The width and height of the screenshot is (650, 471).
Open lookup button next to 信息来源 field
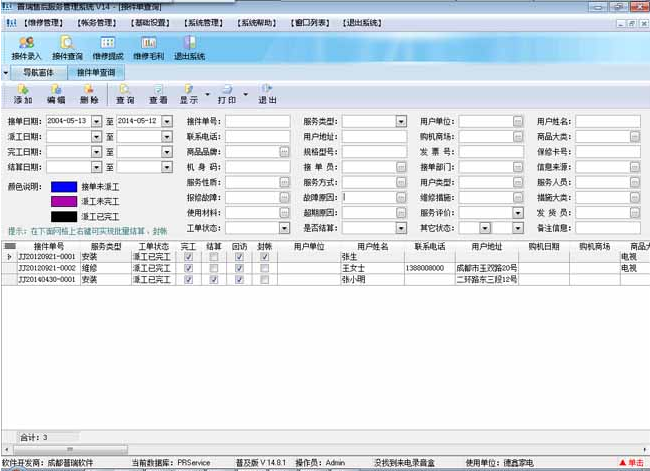point(635,167)
